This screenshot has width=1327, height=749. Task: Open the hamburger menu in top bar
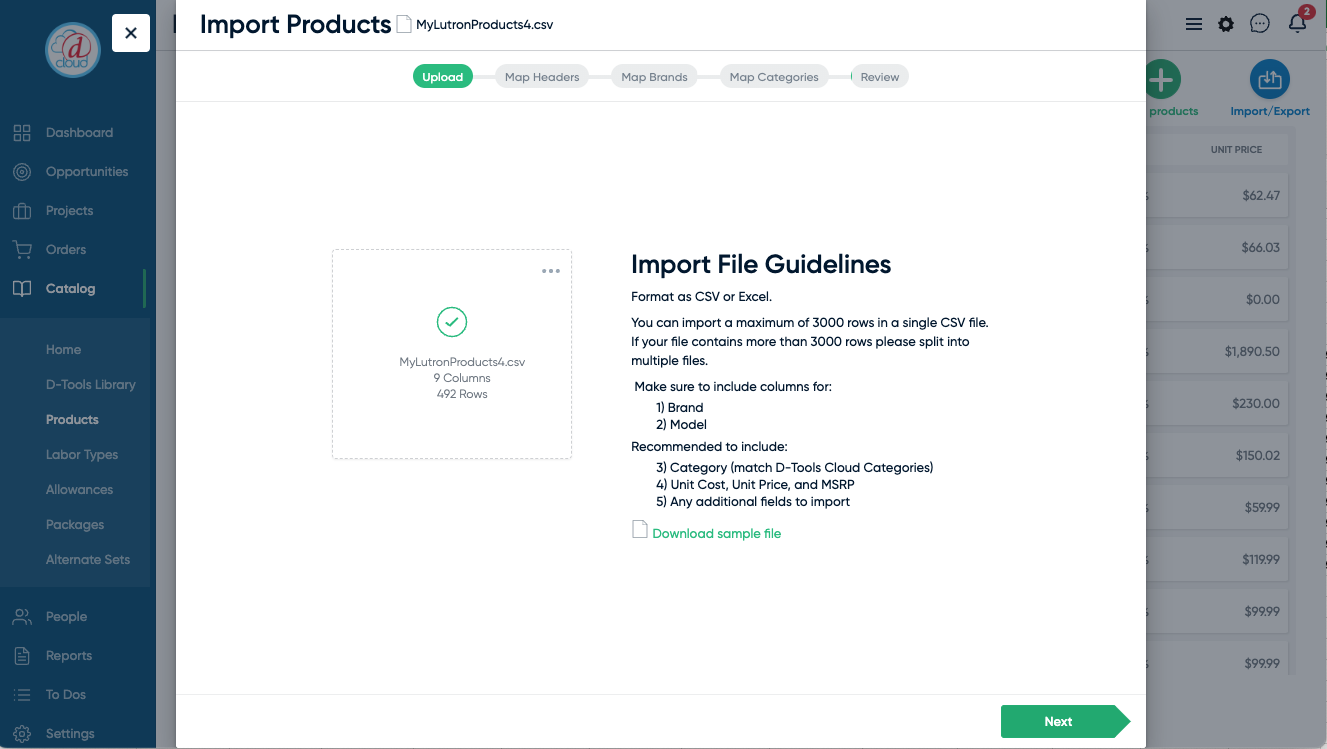pyautogui.click(x=1194, y=24)
